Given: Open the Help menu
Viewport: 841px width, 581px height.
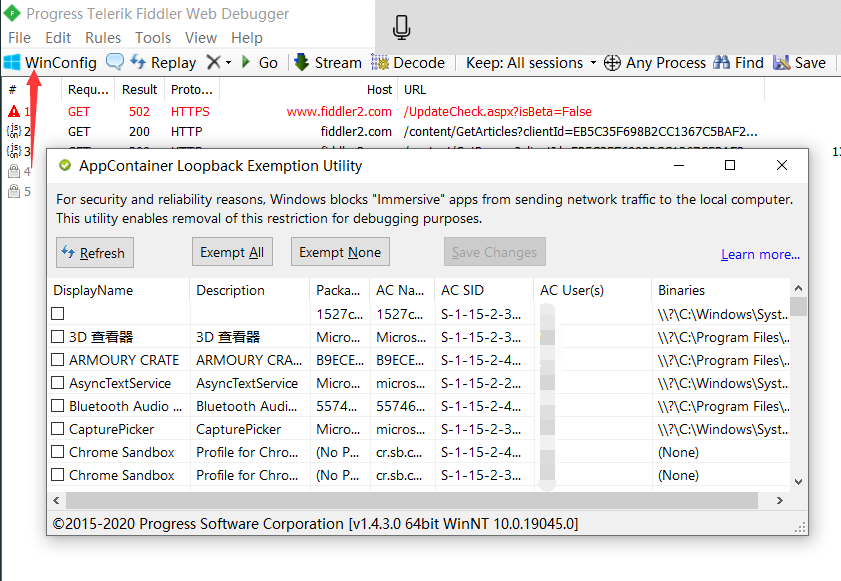Looking at the screenshot, I should click(x=247, y=38).
